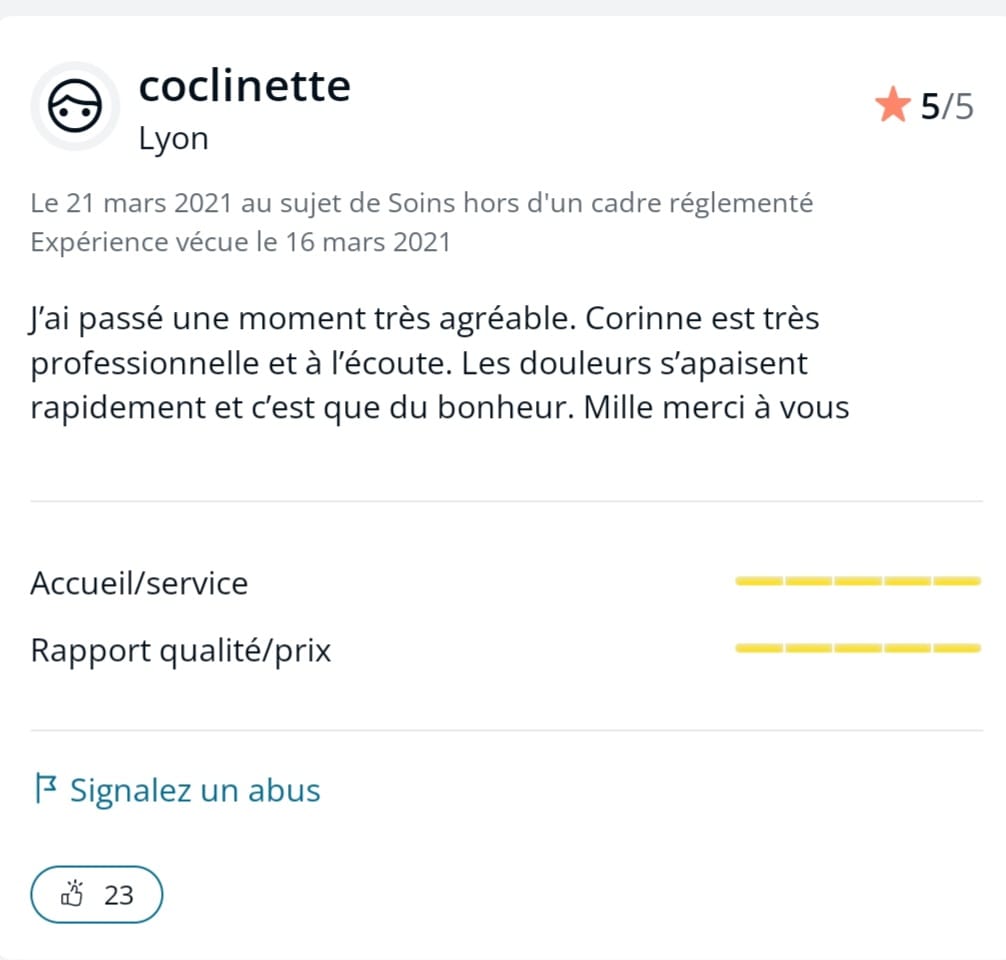The height and width of the screenshot is (960, 1006).
Task: Click the Rapport qualité/prix label
Action: tap(181, 651)
